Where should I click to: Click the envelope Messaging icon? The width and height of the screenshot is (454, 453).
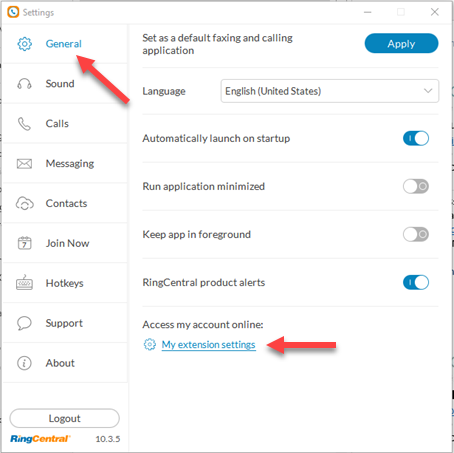24,164
